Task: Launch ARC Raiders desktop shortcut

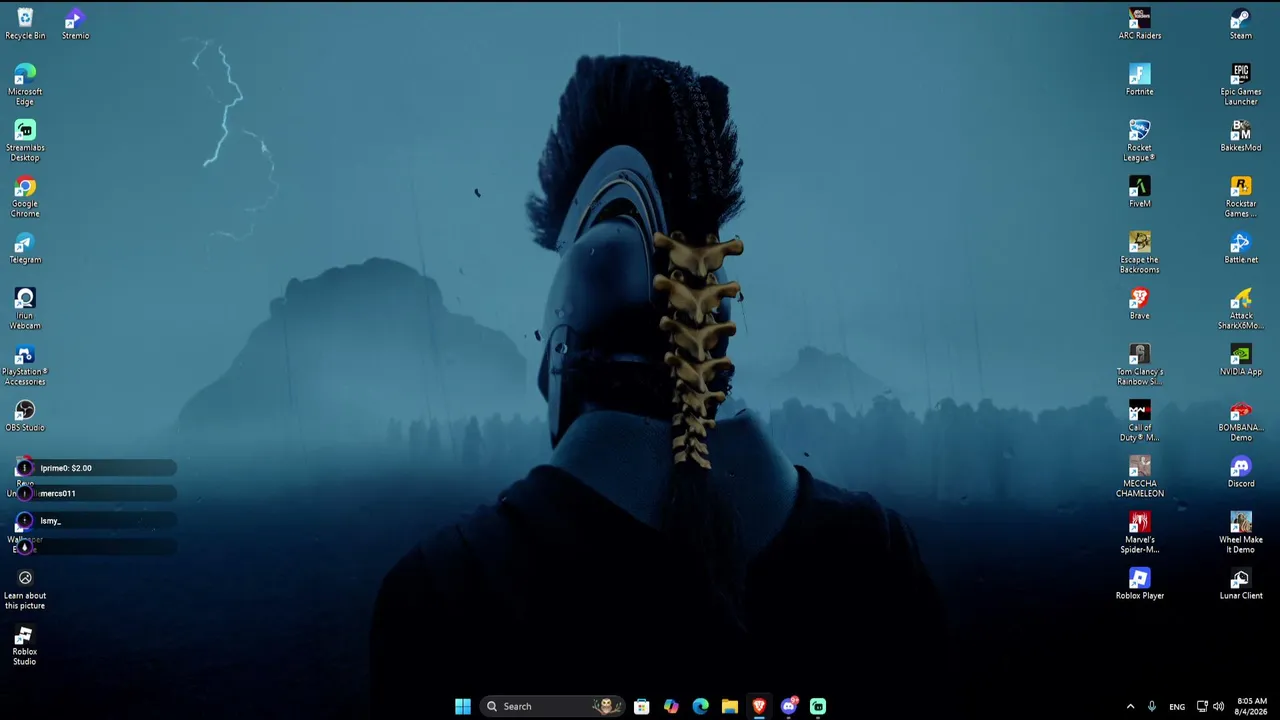Action: 1140,24
